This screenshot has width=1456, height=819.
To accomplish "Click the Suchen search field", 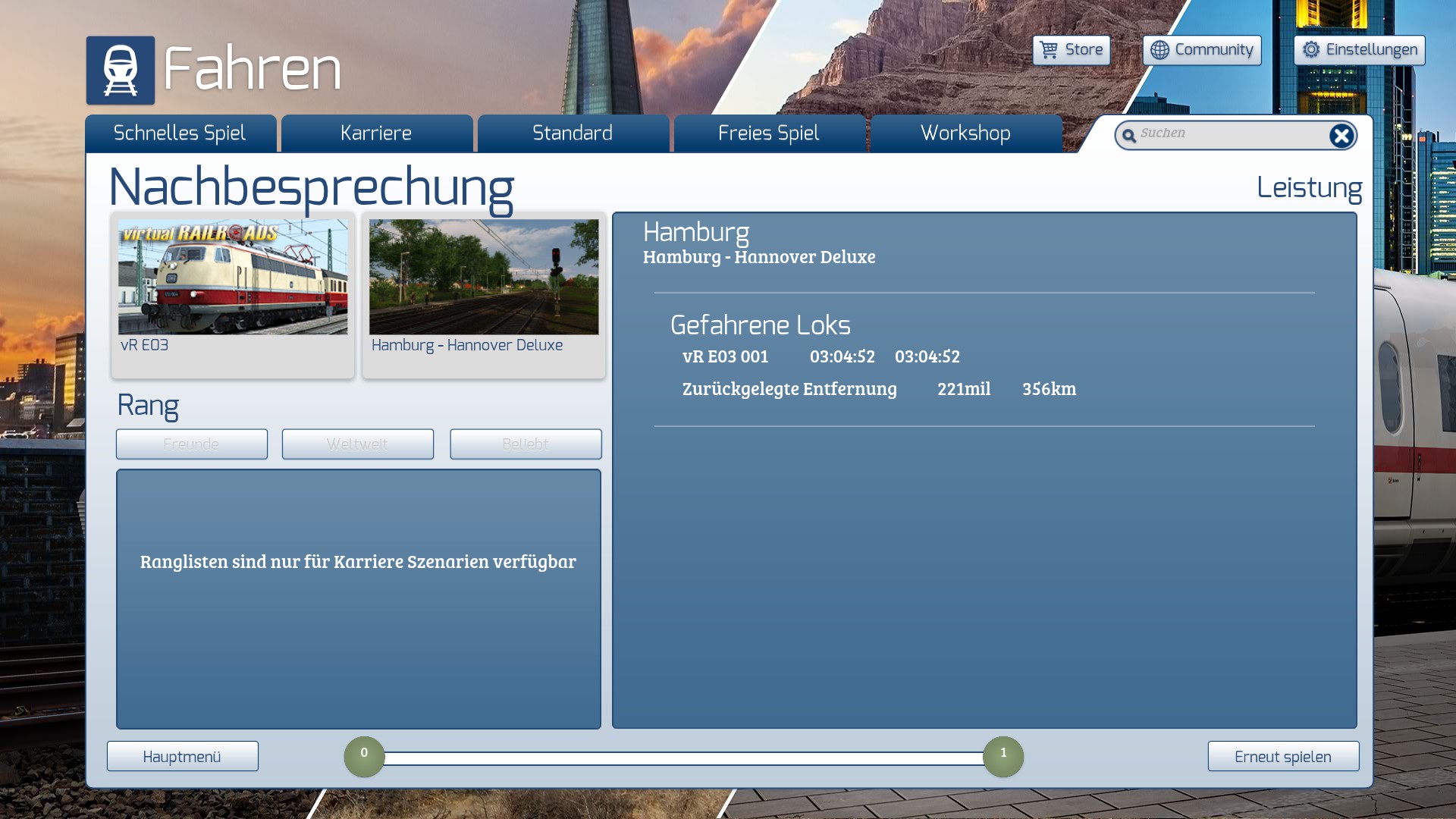I will (1228, 134).
